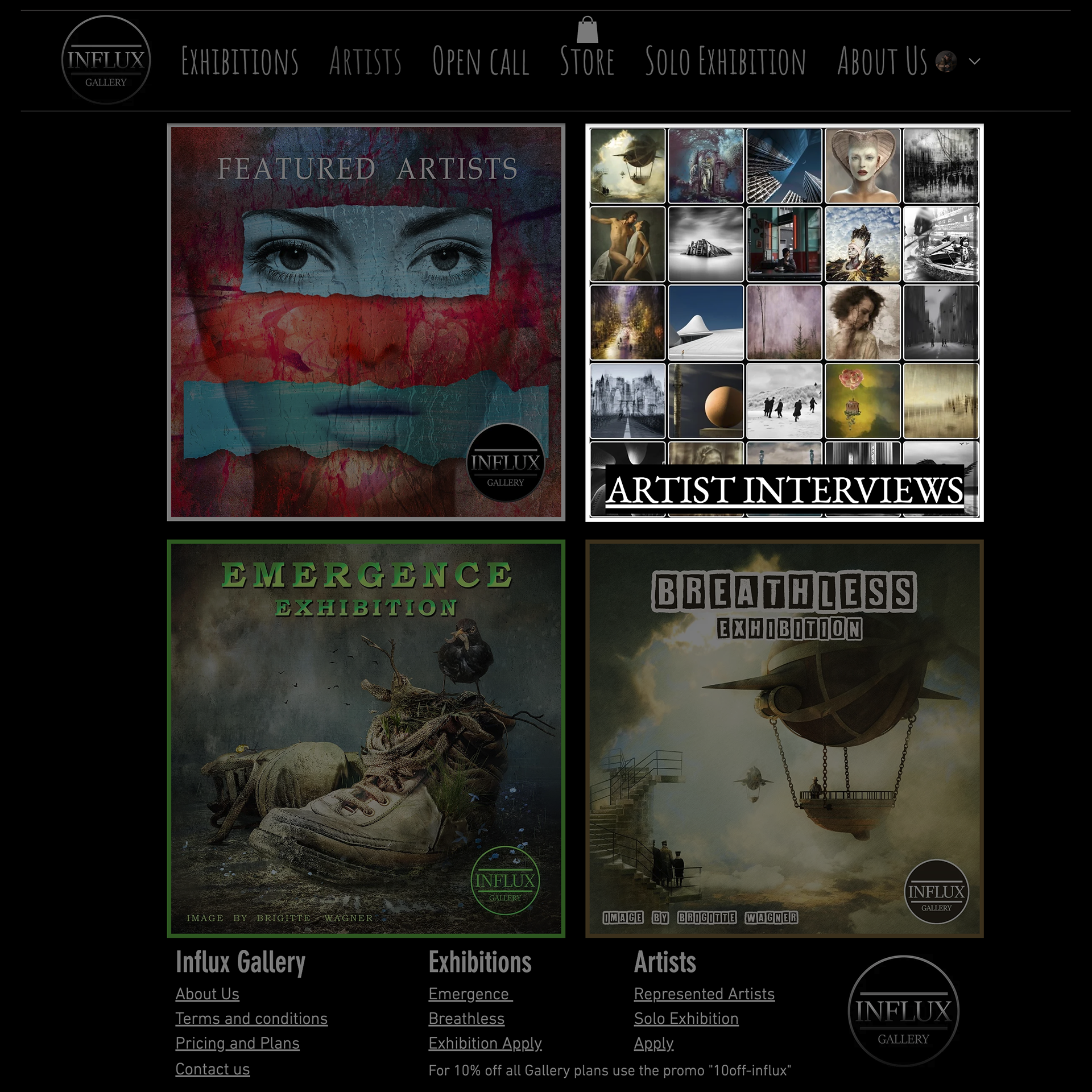1092x1092 pixels.
Task: Click the Contact us footer link
Action: point(212,1069)
